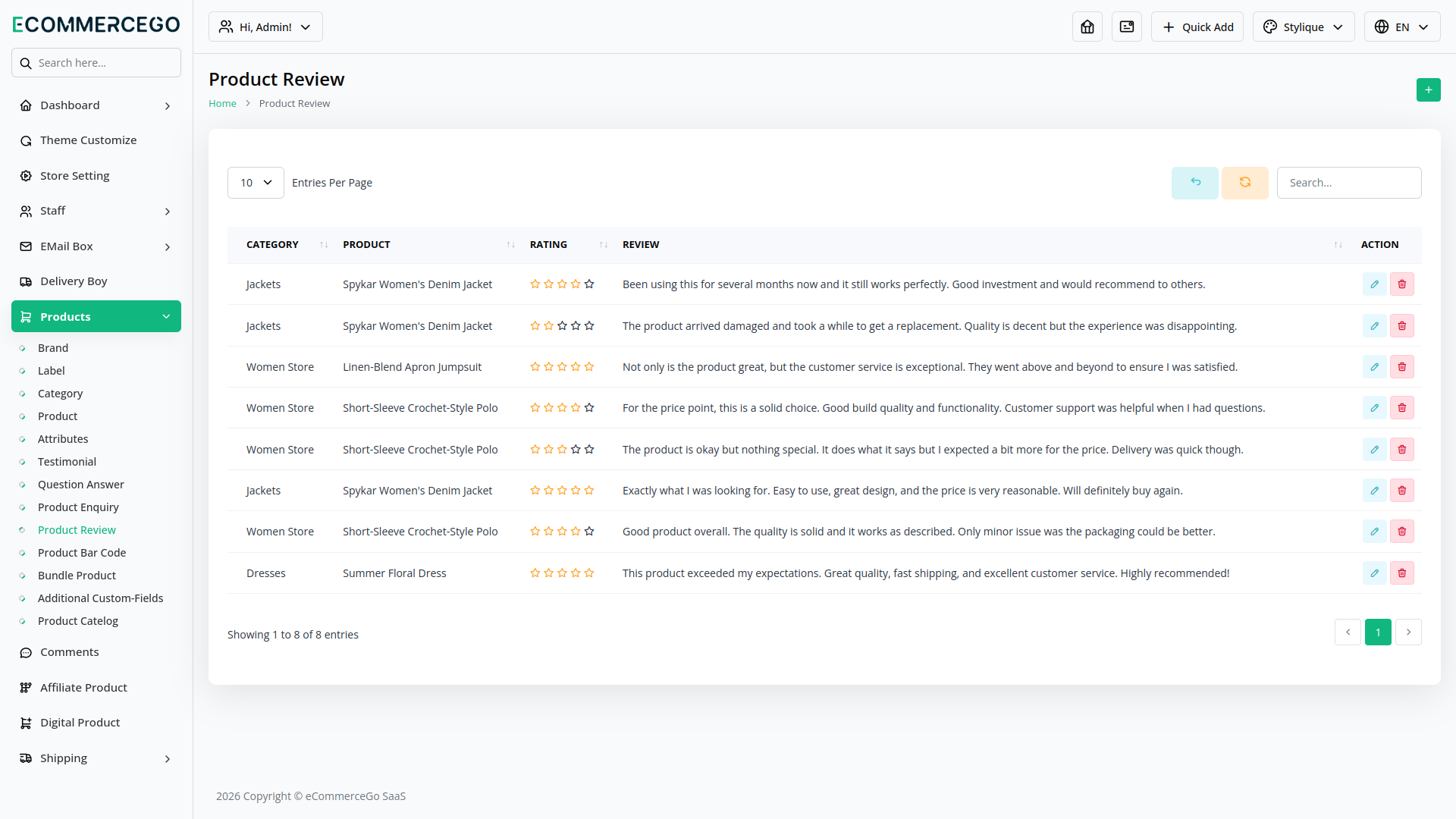1456x819 pixels.
Task: Go to next page arrow in pagination
Action: tap(1408, 632)
